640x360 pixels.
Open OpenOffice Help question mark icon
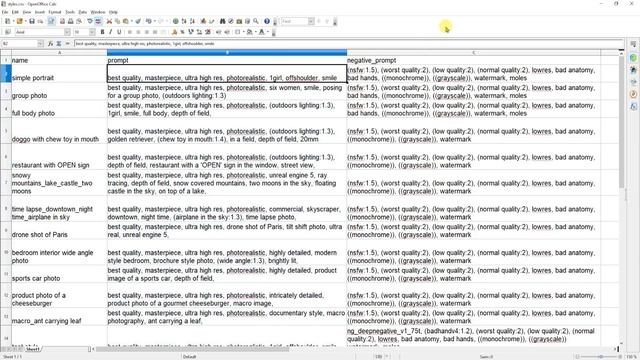pos(267,21)
